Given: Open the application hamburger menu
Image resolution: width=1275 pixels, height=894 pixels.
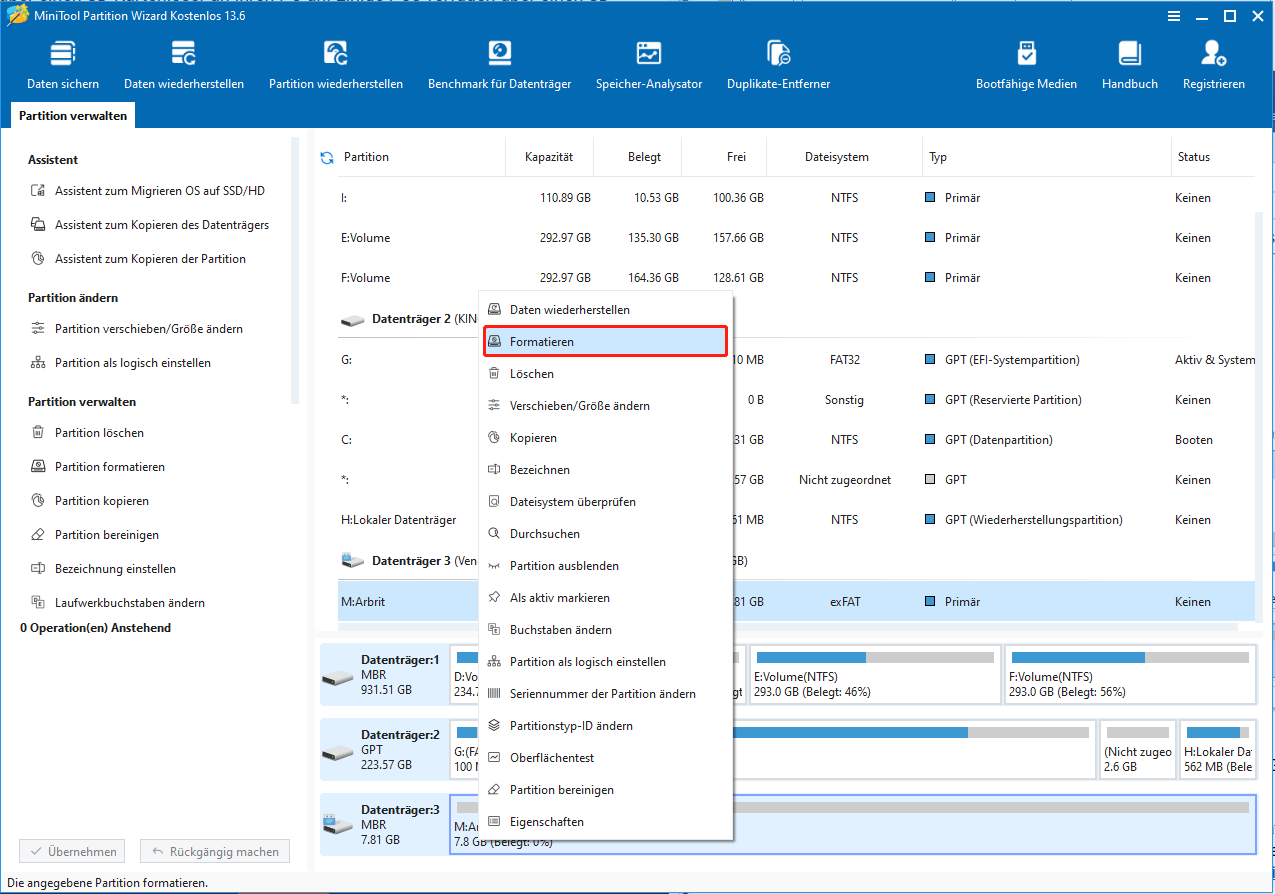Looking at the screenshot, I should click(x=1172, y=16).
